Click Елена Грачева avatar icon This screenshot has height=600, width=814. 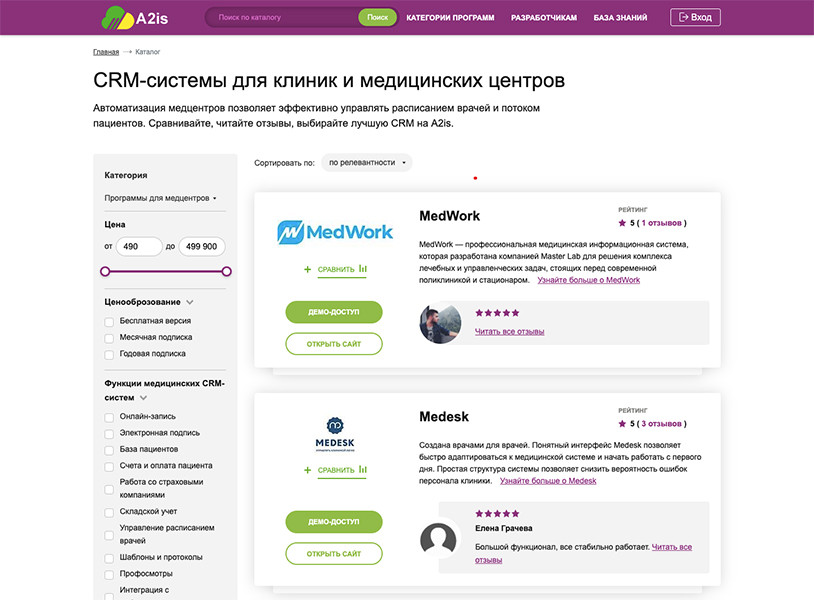pyautogui.click(x=438, y=540)
